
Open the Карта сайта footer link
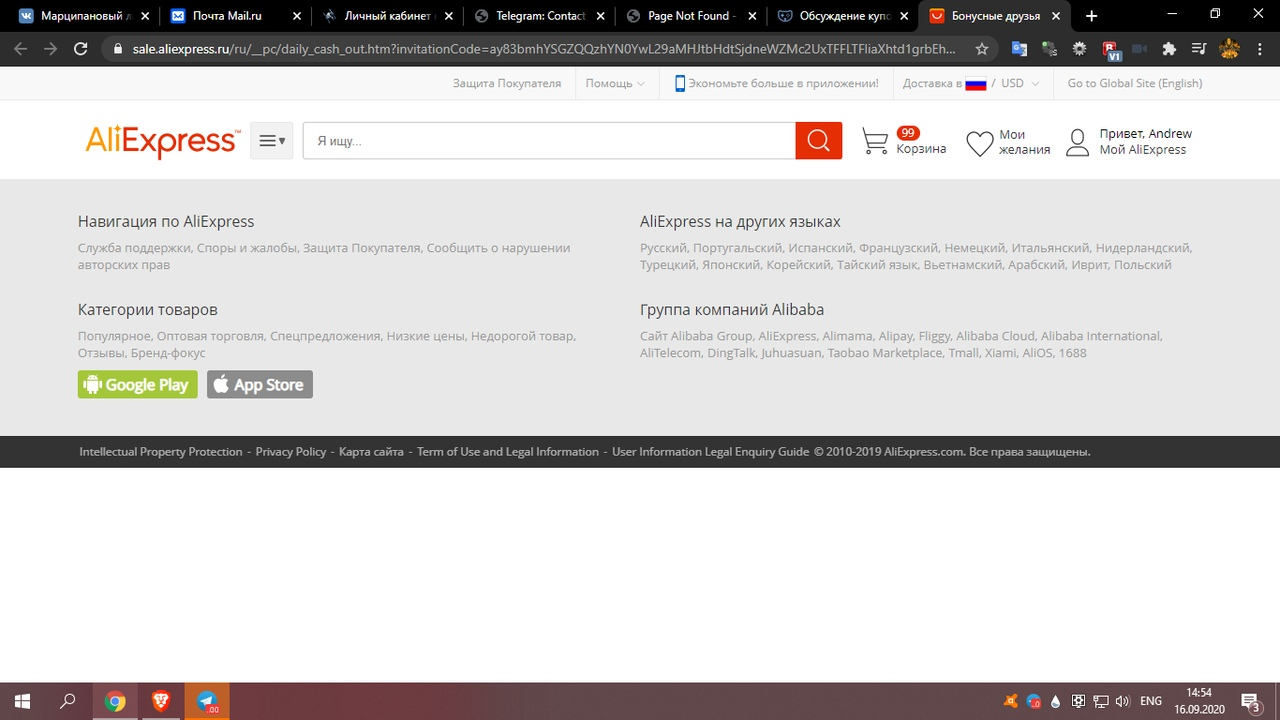(x=371, y=452)
